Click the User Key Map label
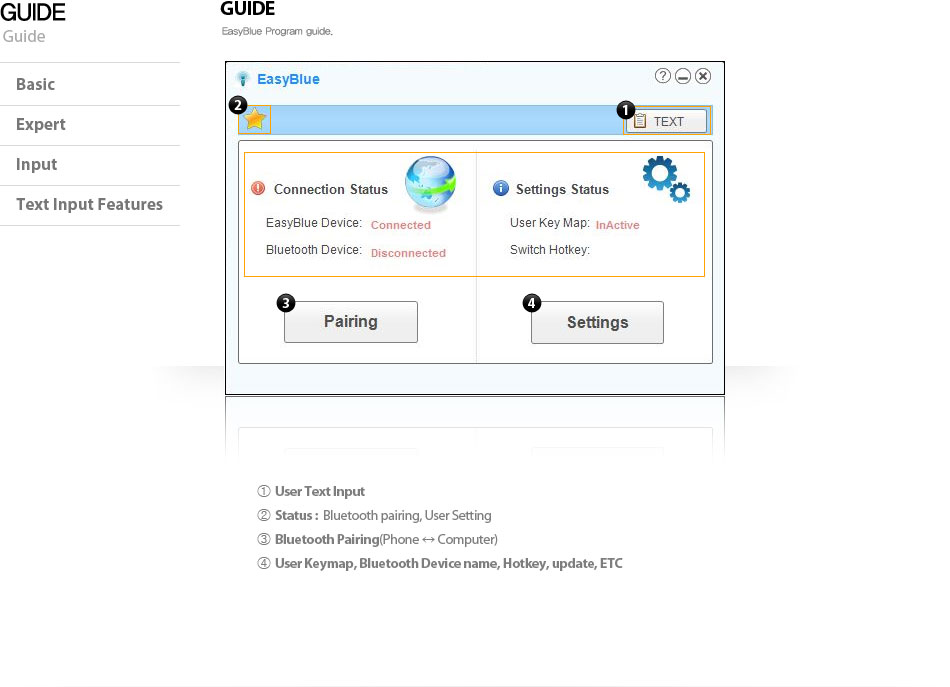Image resolution: width=950 pixels, height=687 pixels. pos(550,223)
